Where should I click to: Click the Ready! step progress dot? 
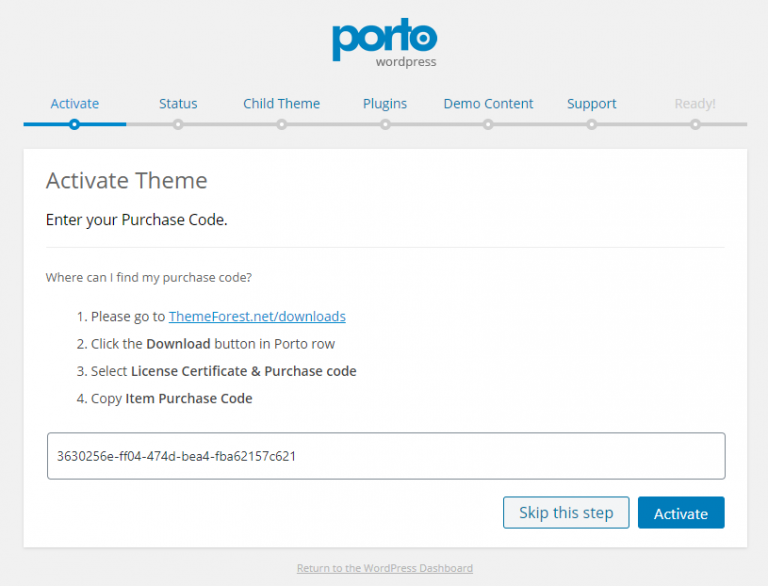point(695,124)
